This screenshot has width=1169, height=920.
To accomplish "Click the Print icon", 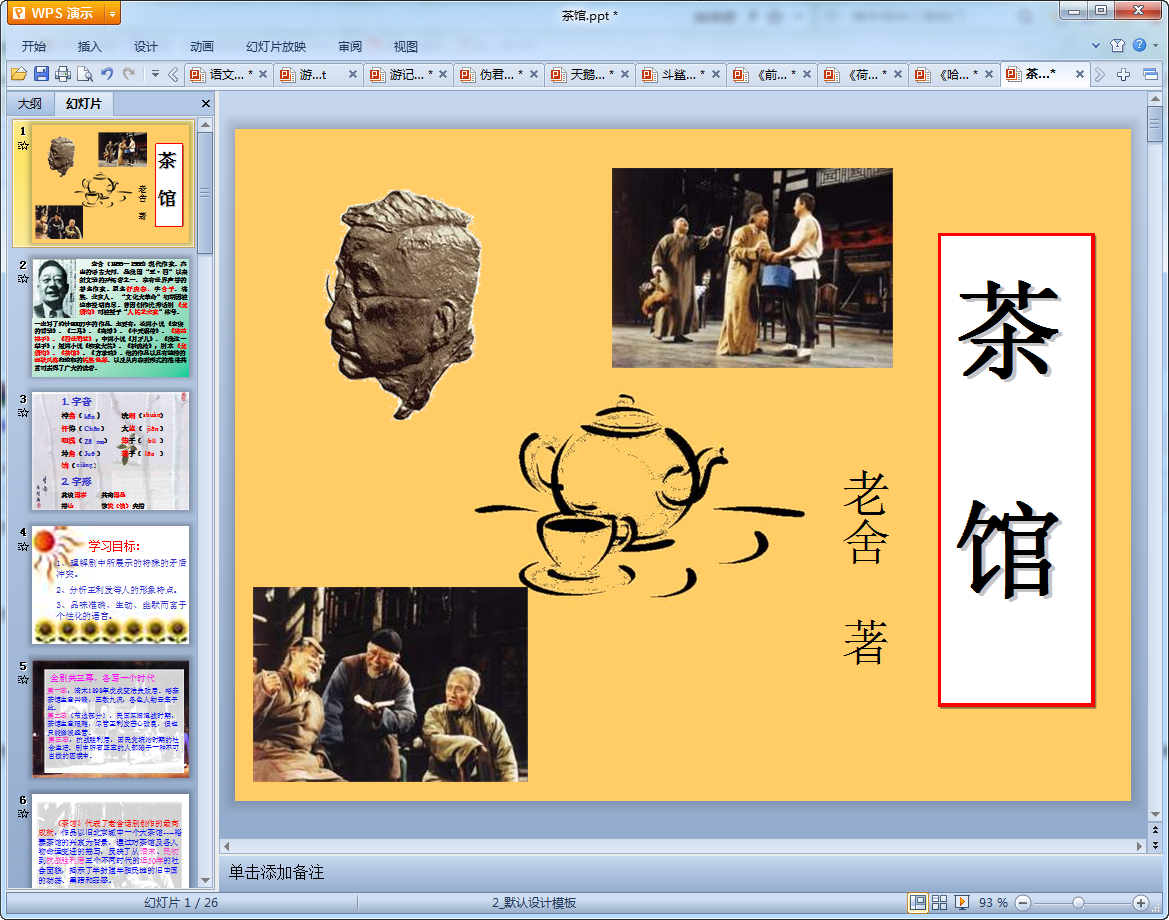I will coord(63,74).
